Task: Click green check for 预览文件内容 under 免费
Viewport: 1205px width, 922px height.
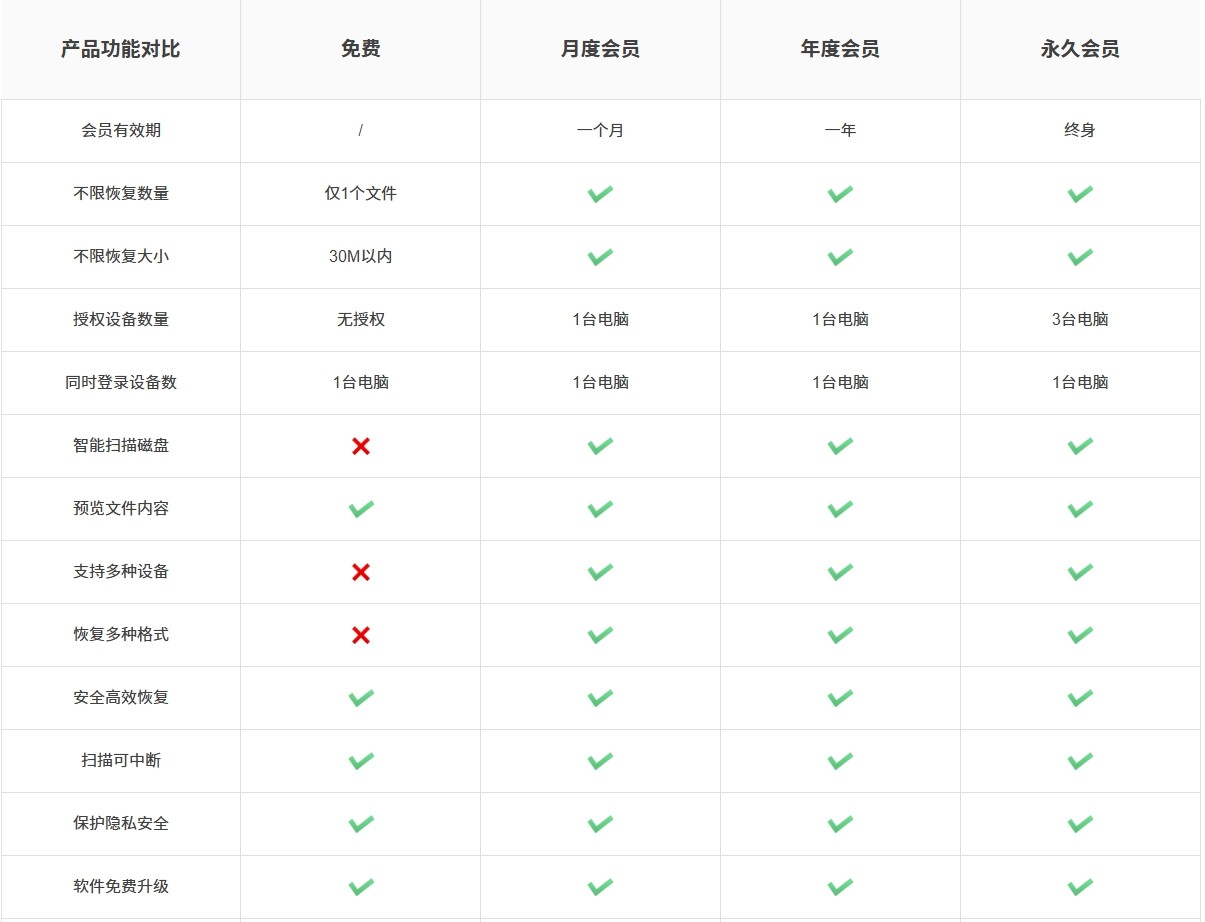Action: 361,509
